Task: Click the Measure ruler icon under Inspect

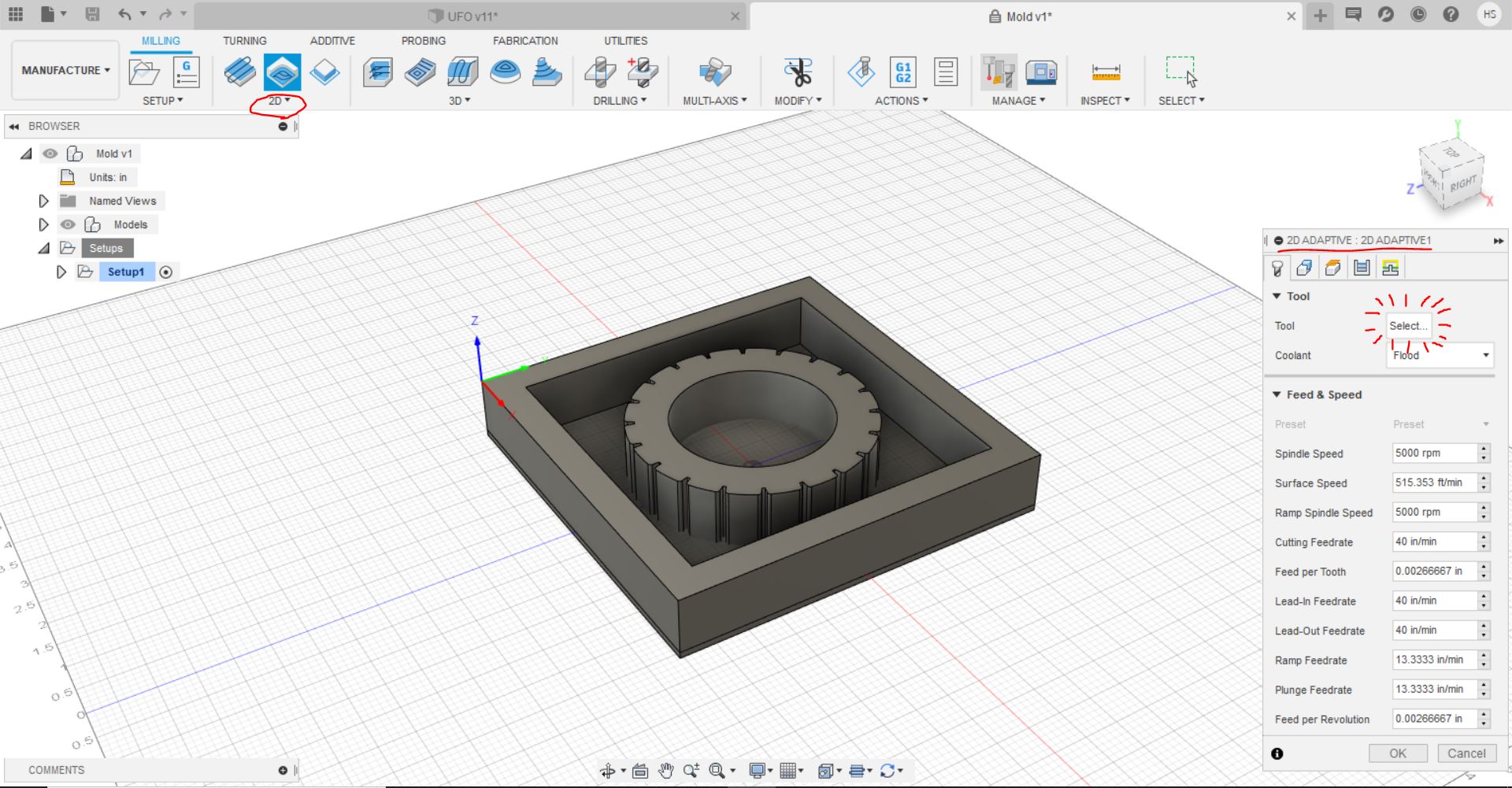Action: pos(1106,72)
